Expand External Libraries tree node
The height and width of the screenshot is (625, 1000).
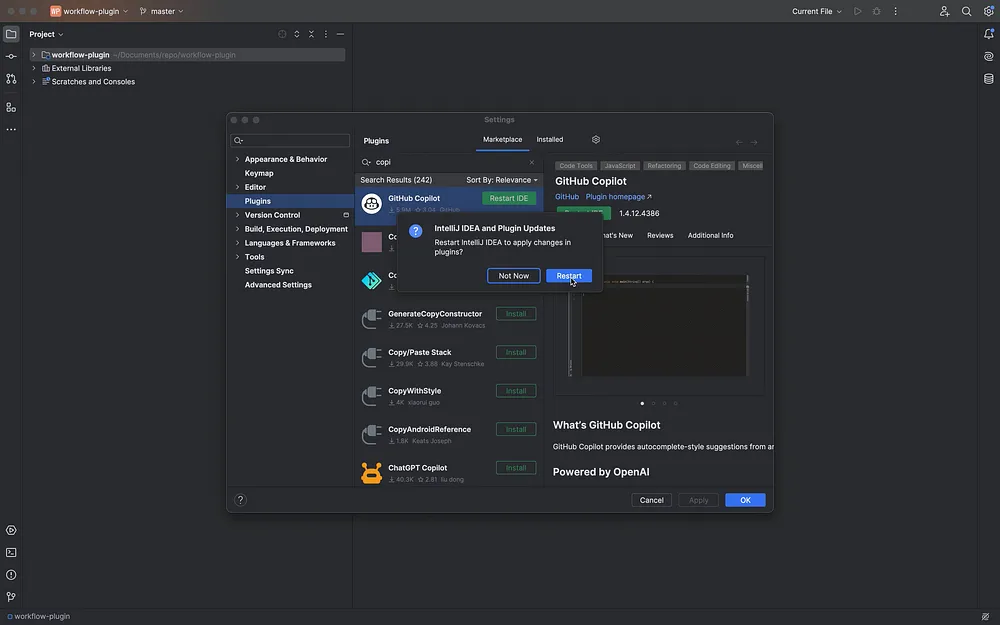[34, 68]
